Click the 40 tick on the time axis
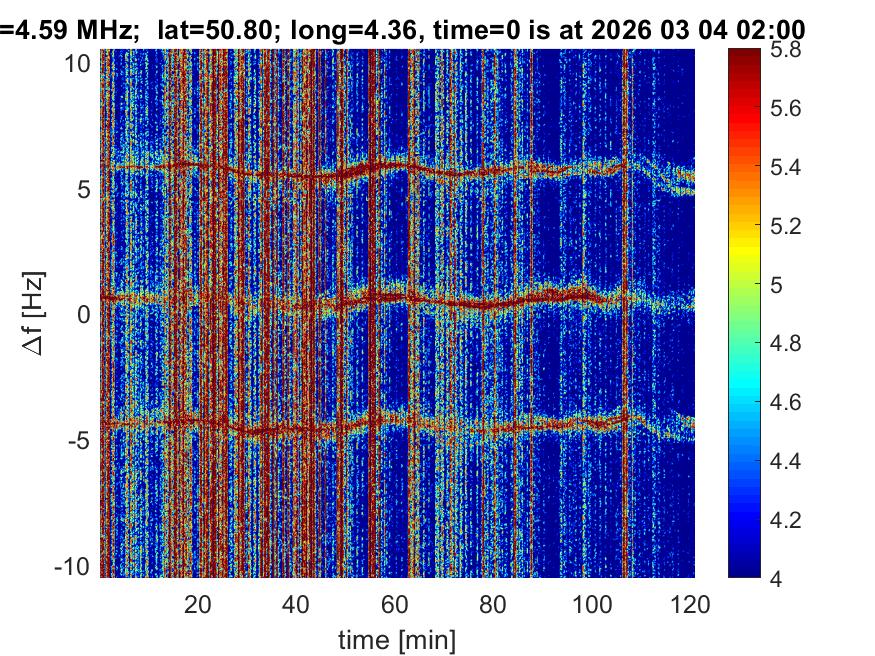 tap(296, 604)
